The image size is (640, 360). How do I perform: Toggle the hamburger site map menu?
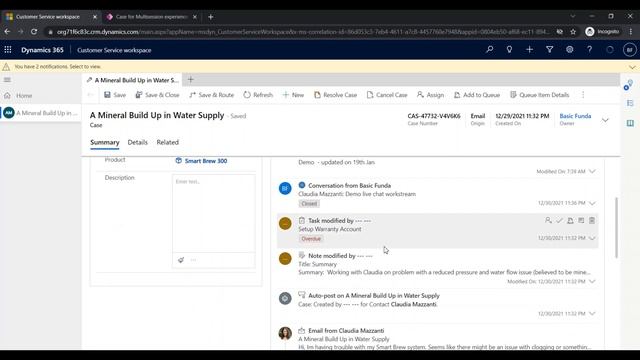click(7, 80)
